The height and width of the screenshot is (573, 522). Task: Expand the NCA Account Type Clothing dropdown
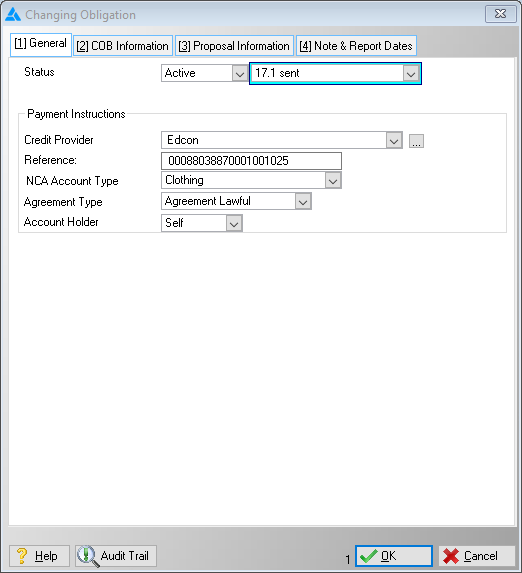333,181
